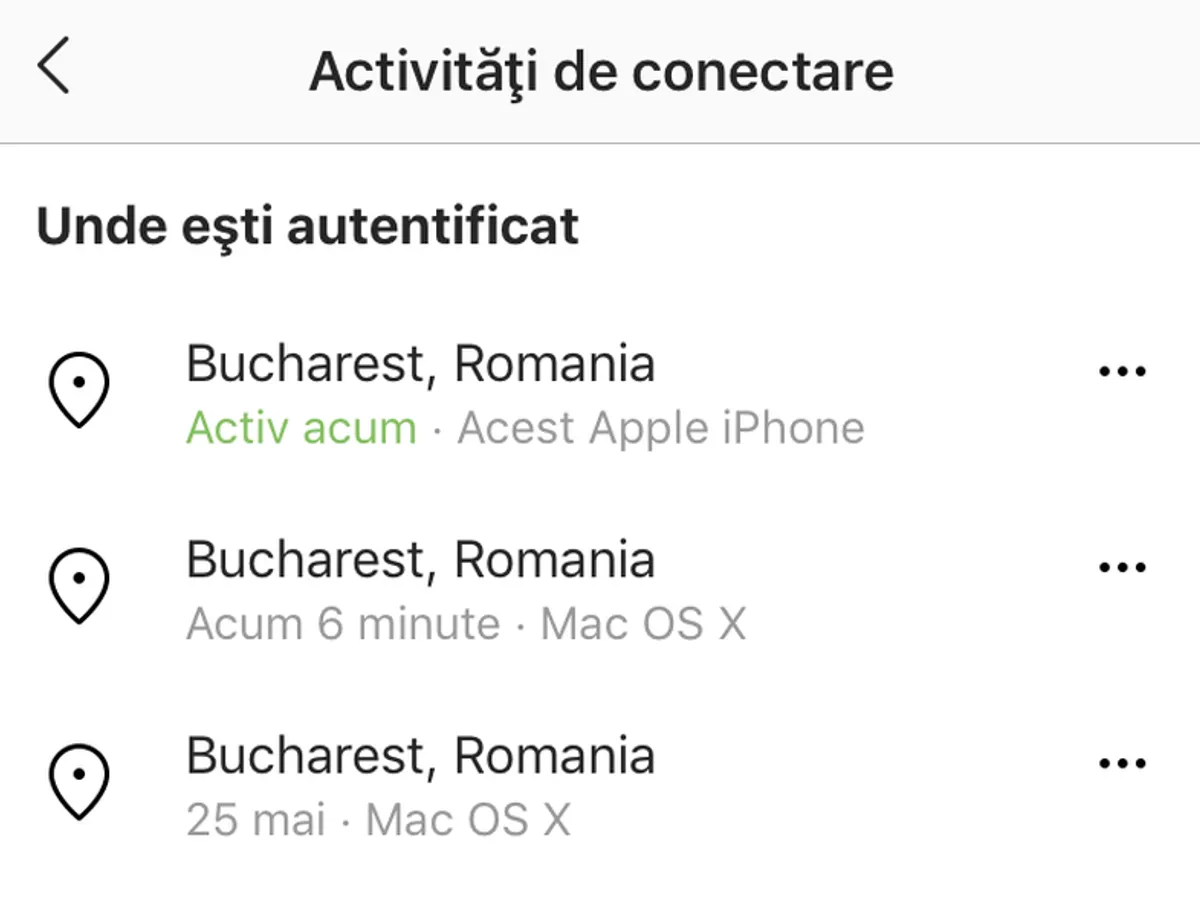The image size is (1200, 900).
Task: Click the location pin for the active iPhone session
Action: (79, 389)
